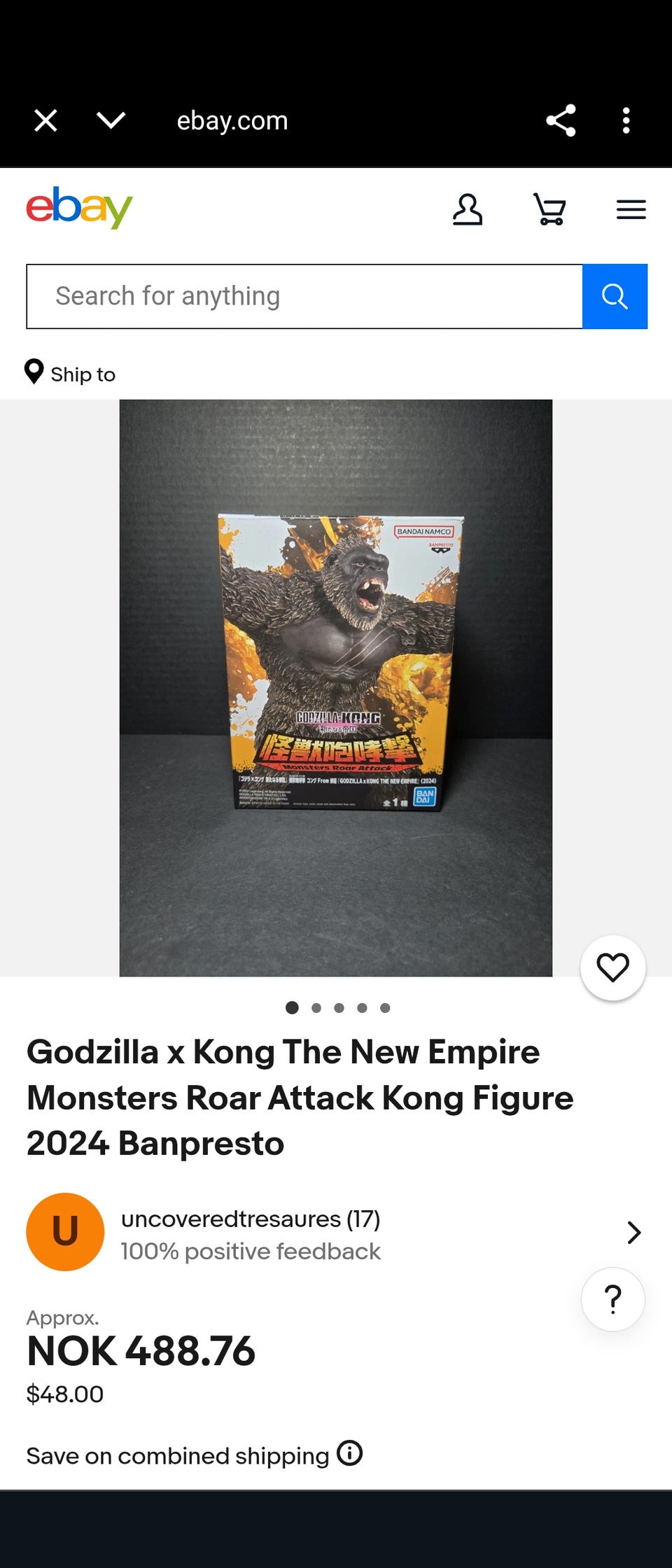The width and height of the screenshot is (672, 1568).
Task: Expand seller details with right chevron
Action: coord(634,1232)
